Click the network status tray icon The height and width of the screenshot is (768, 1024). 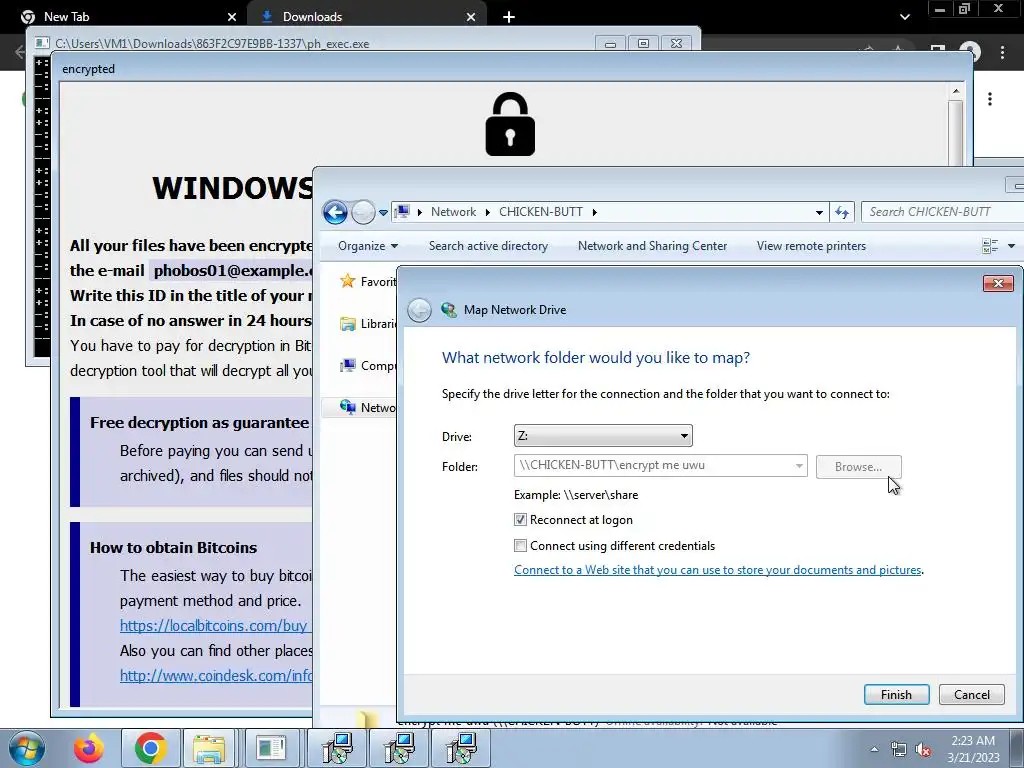click(x=899, y=750)
